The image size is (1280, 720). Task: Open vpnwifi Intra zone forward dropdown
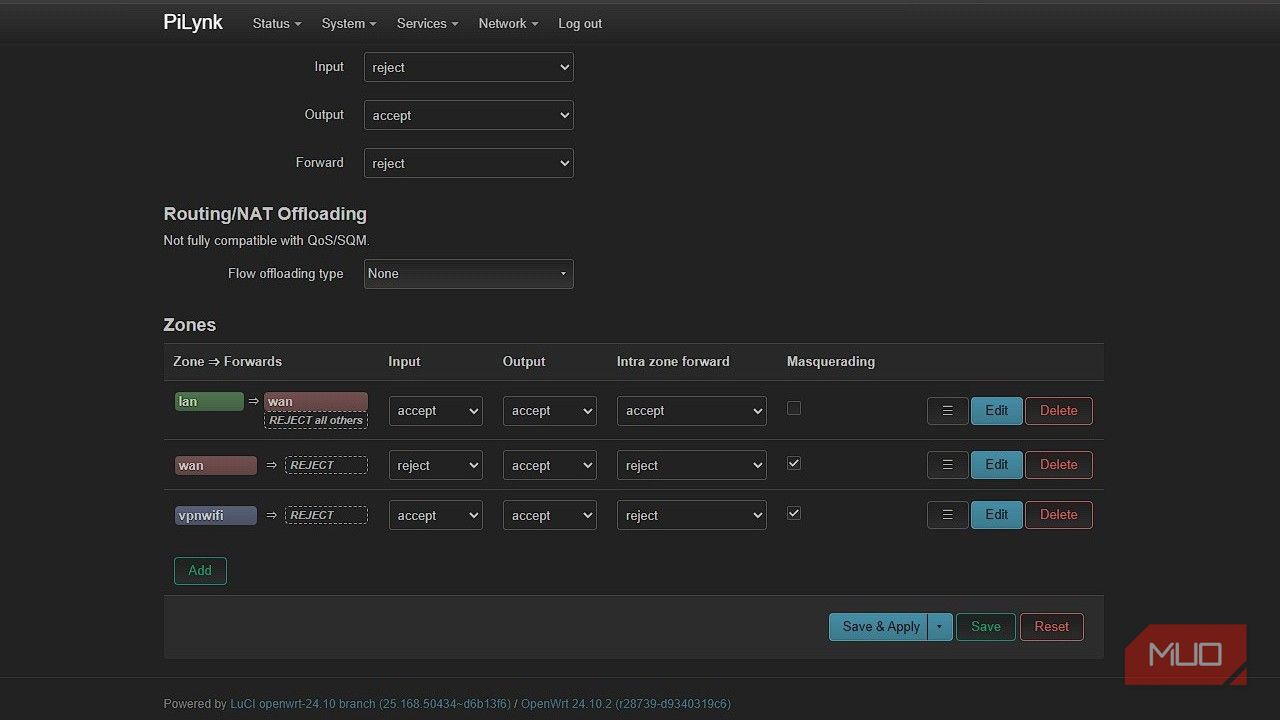pos(691,516)
